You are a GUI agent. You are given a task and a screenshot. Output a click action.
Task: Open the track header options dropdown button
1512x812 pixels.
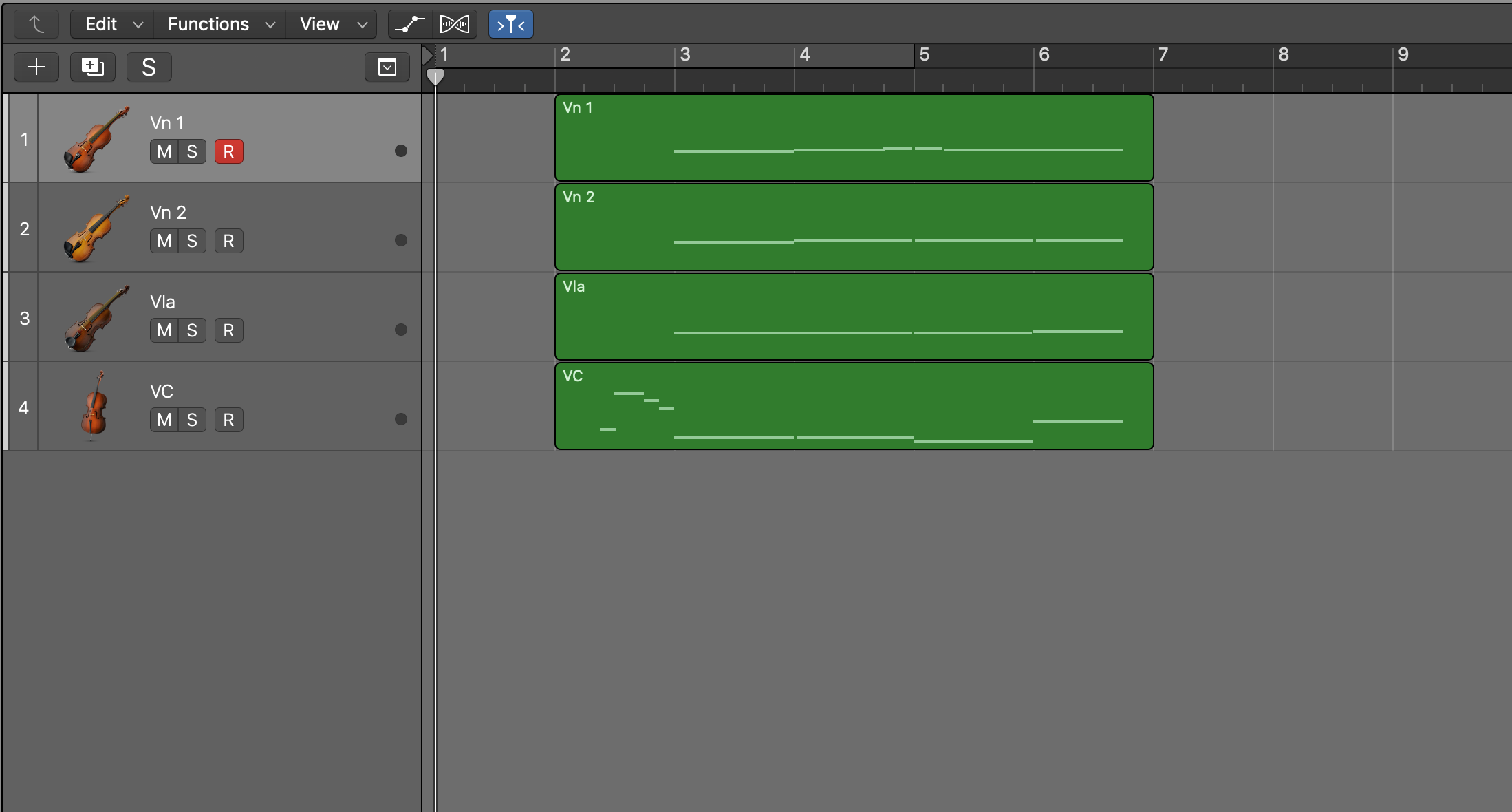[387, 67]
